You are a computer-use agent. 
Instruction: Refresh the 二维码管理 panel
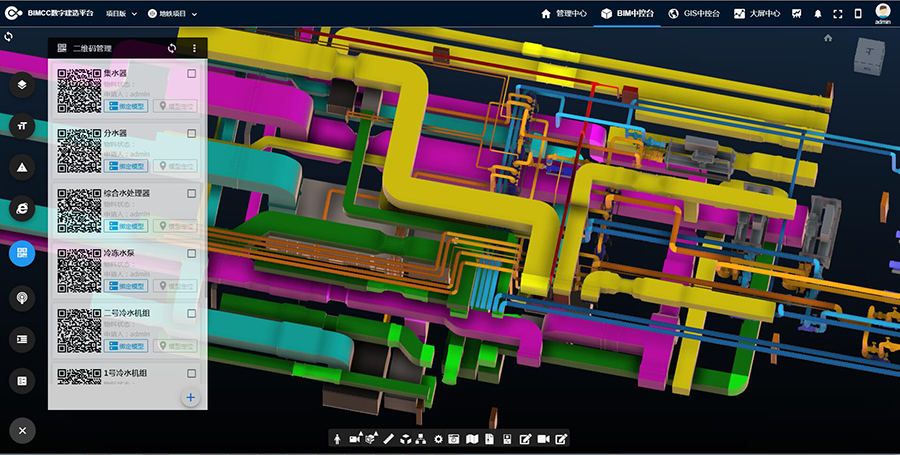172,48
